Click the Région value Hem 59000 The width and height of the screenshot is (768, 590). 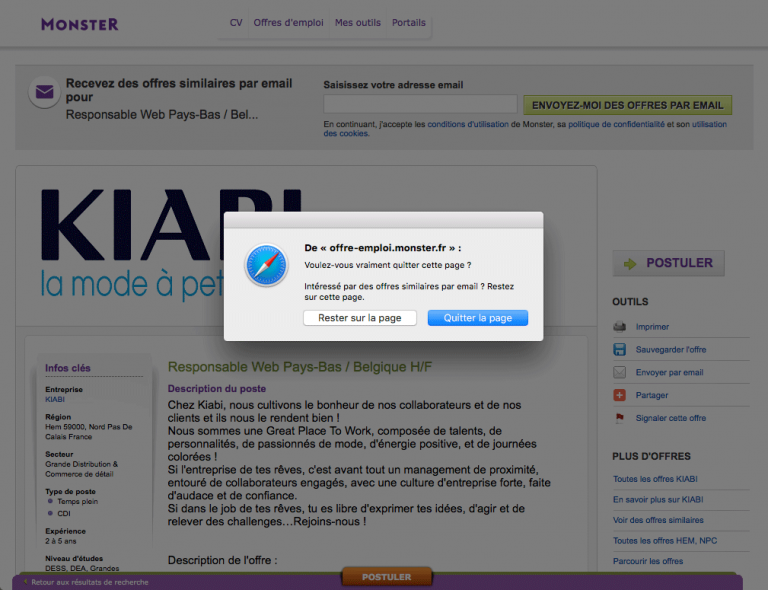point(89,431)
